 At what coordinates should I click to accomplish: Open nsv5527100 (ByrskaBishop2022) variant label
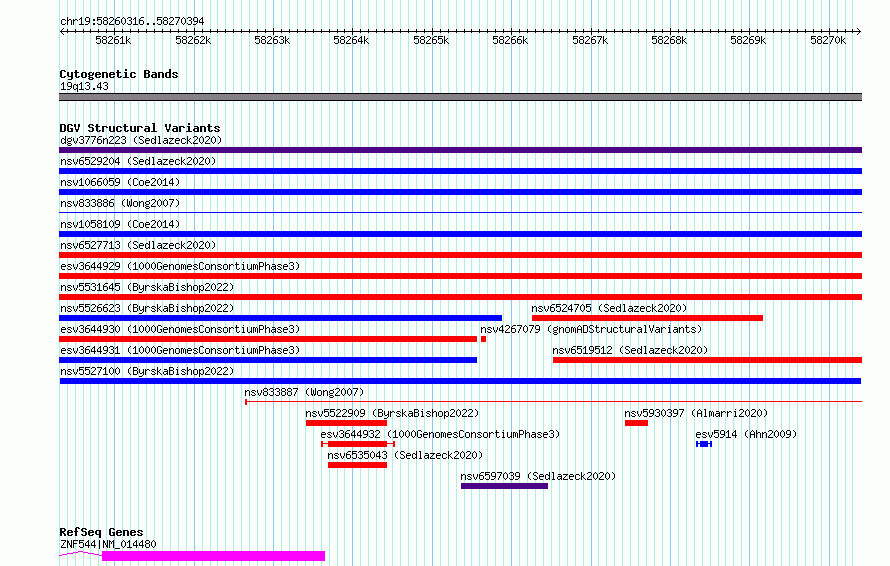tap(147, 371)
